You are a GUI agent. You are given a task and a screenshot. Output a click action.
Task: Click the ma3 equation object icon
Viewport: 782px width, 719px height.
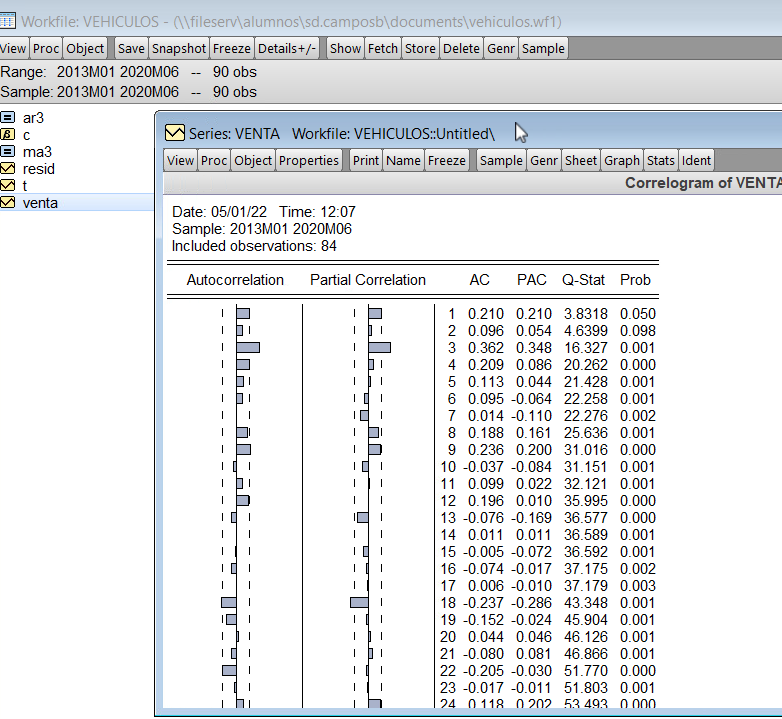tap(7, 152)
